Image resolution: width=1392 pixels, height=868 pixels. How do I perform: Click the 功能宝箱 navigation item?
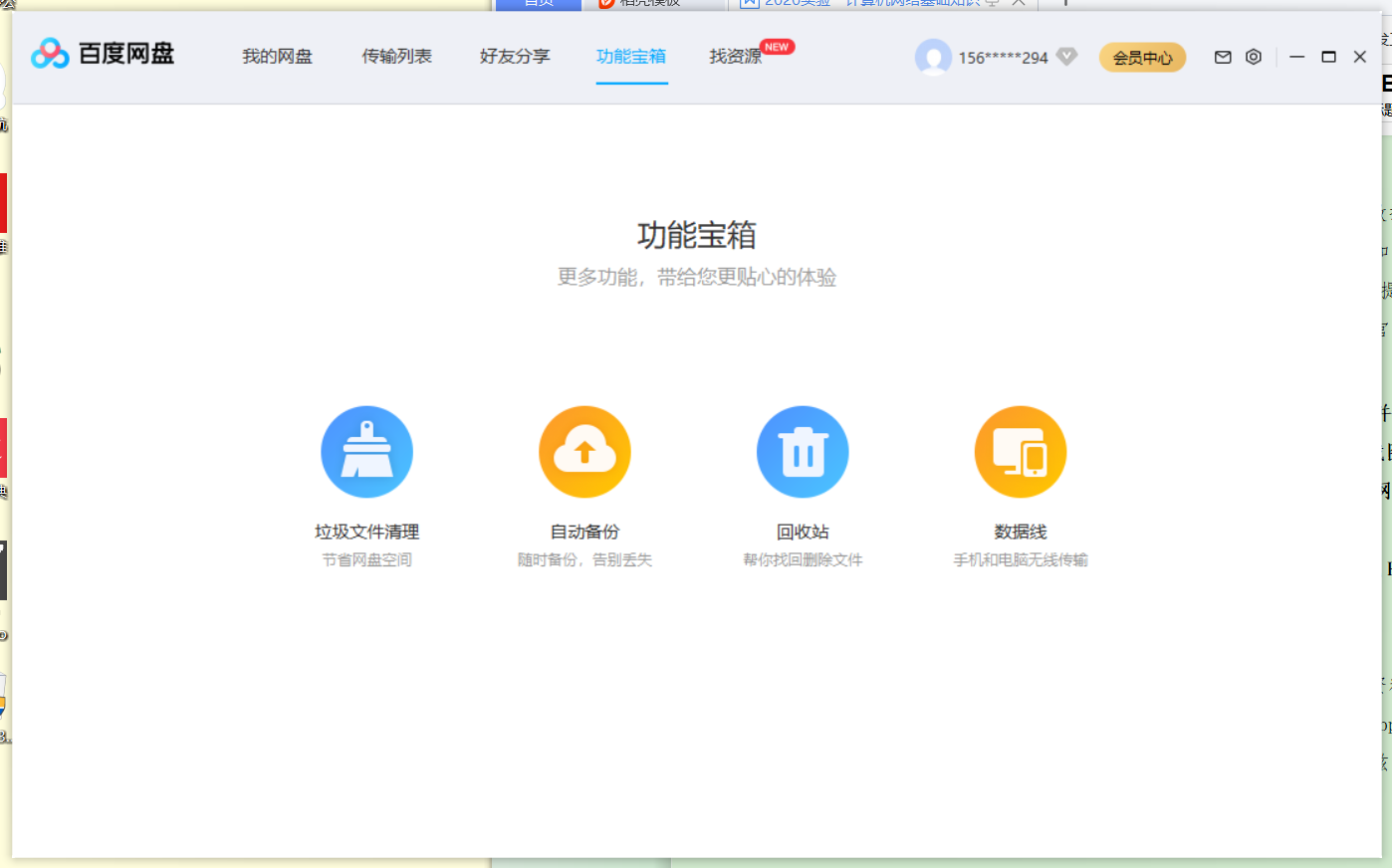[x=631, y=57]
